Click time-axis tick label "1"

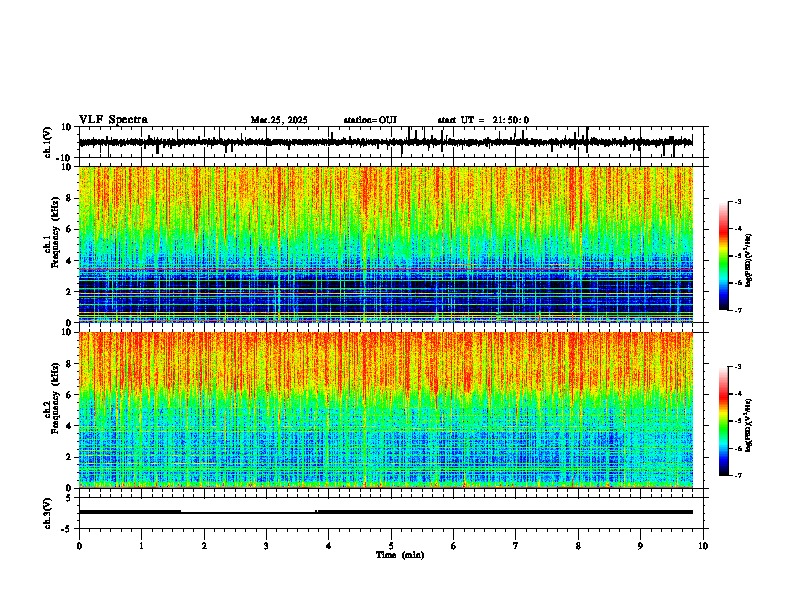click(x=141, y=546)
